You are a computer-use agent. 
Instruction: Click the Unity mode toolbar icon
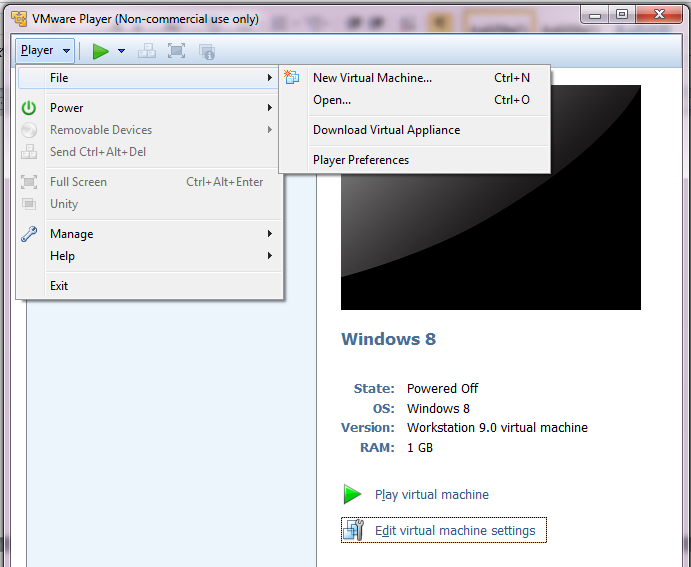point(207,52)
